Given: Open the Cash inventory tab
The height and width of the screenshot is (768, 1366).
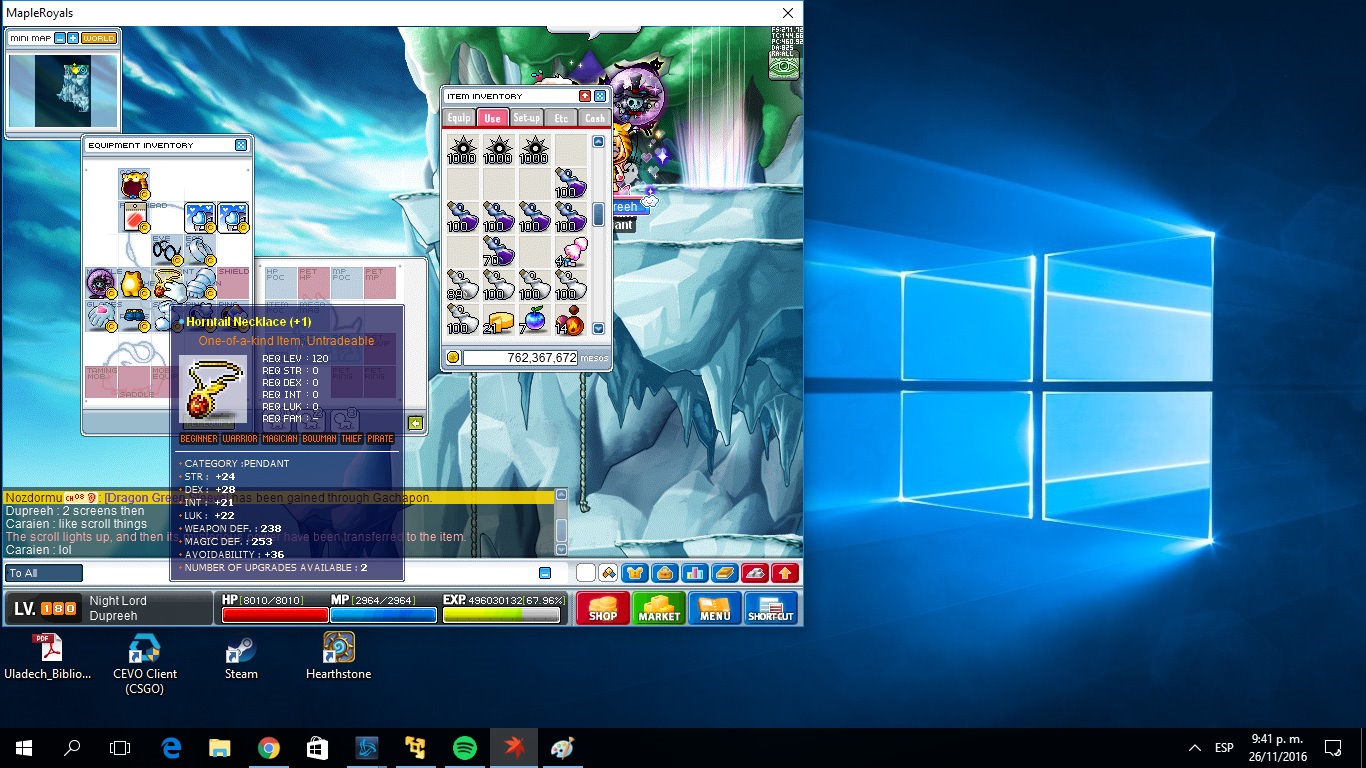Looking at the screenshot, I should coord(594,117).
